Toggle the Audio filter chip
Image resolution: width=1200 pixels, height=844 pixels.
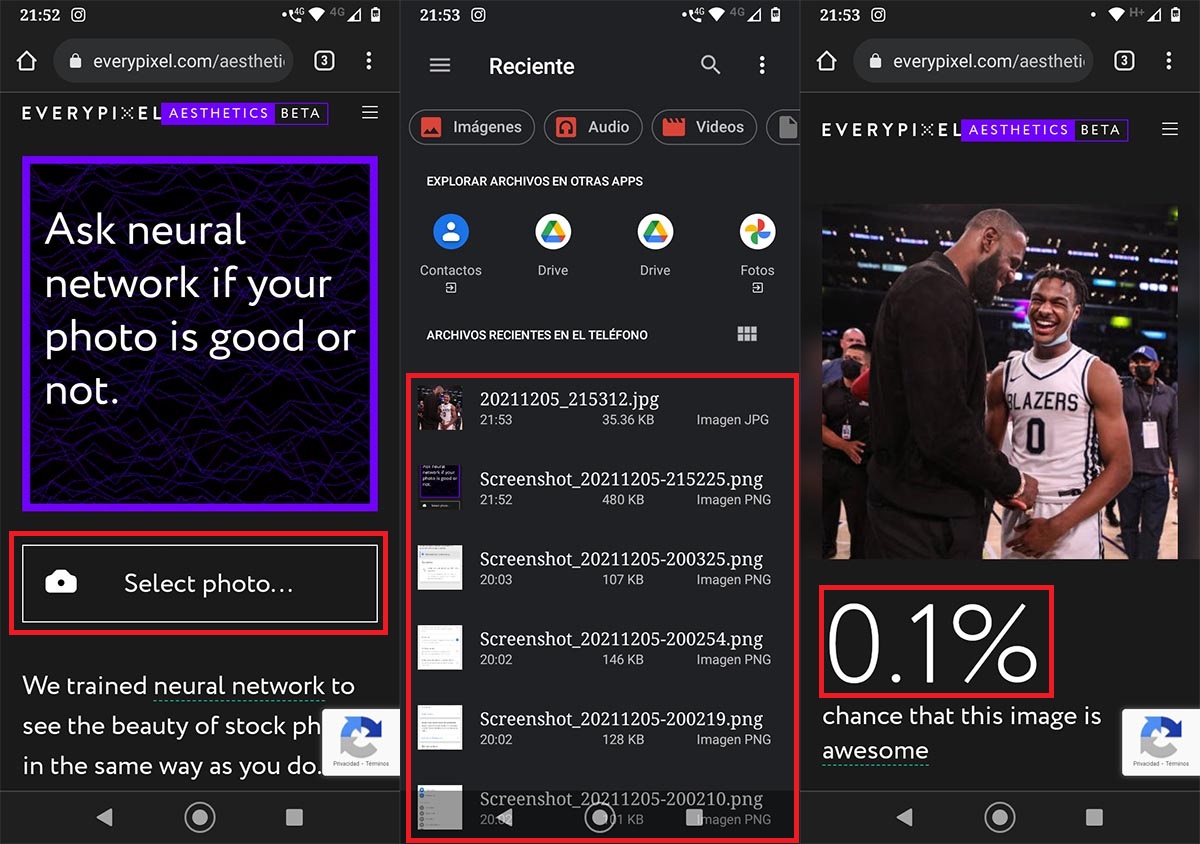(x=593, y=127)
